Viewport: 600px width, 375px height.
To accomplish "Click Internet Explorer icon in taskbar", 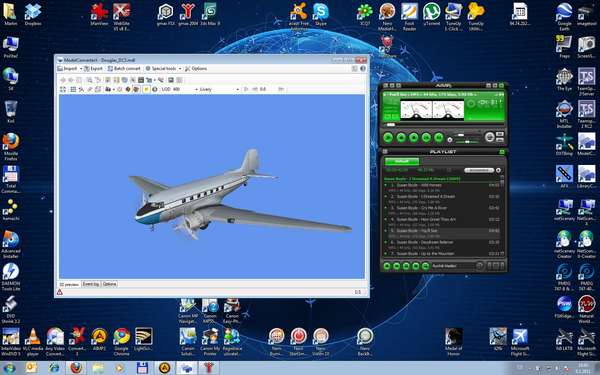I will 54,368.
